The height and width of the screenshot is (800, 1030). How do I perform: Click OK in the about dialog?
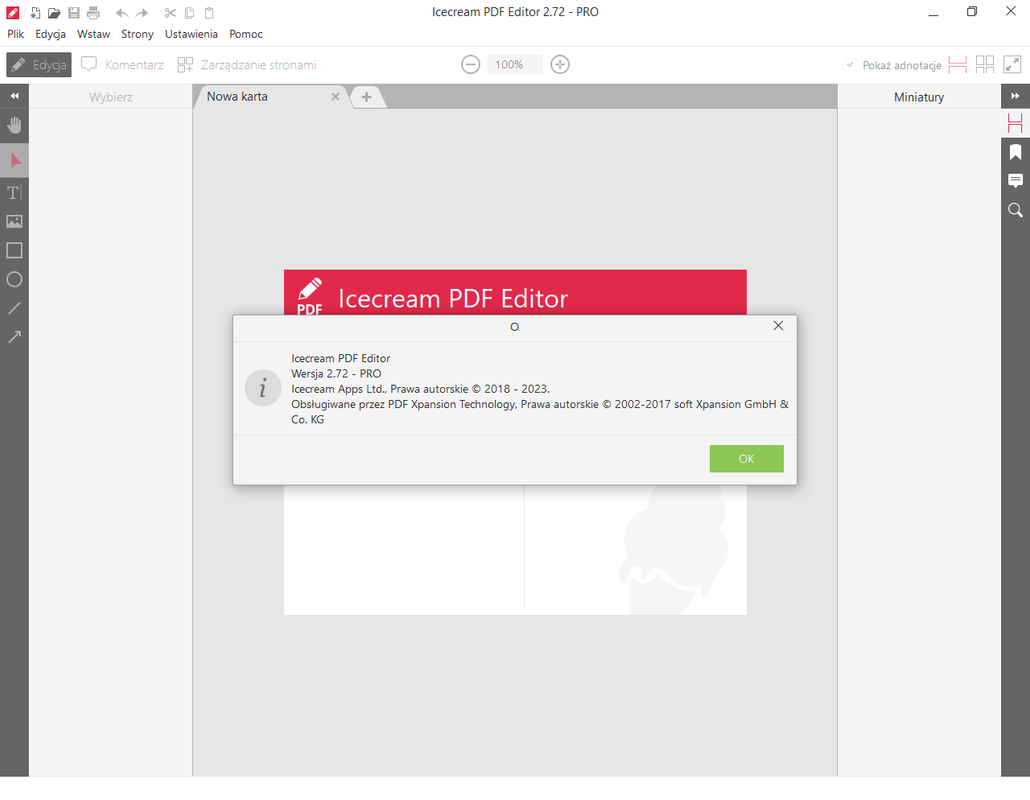coord(746,458)
